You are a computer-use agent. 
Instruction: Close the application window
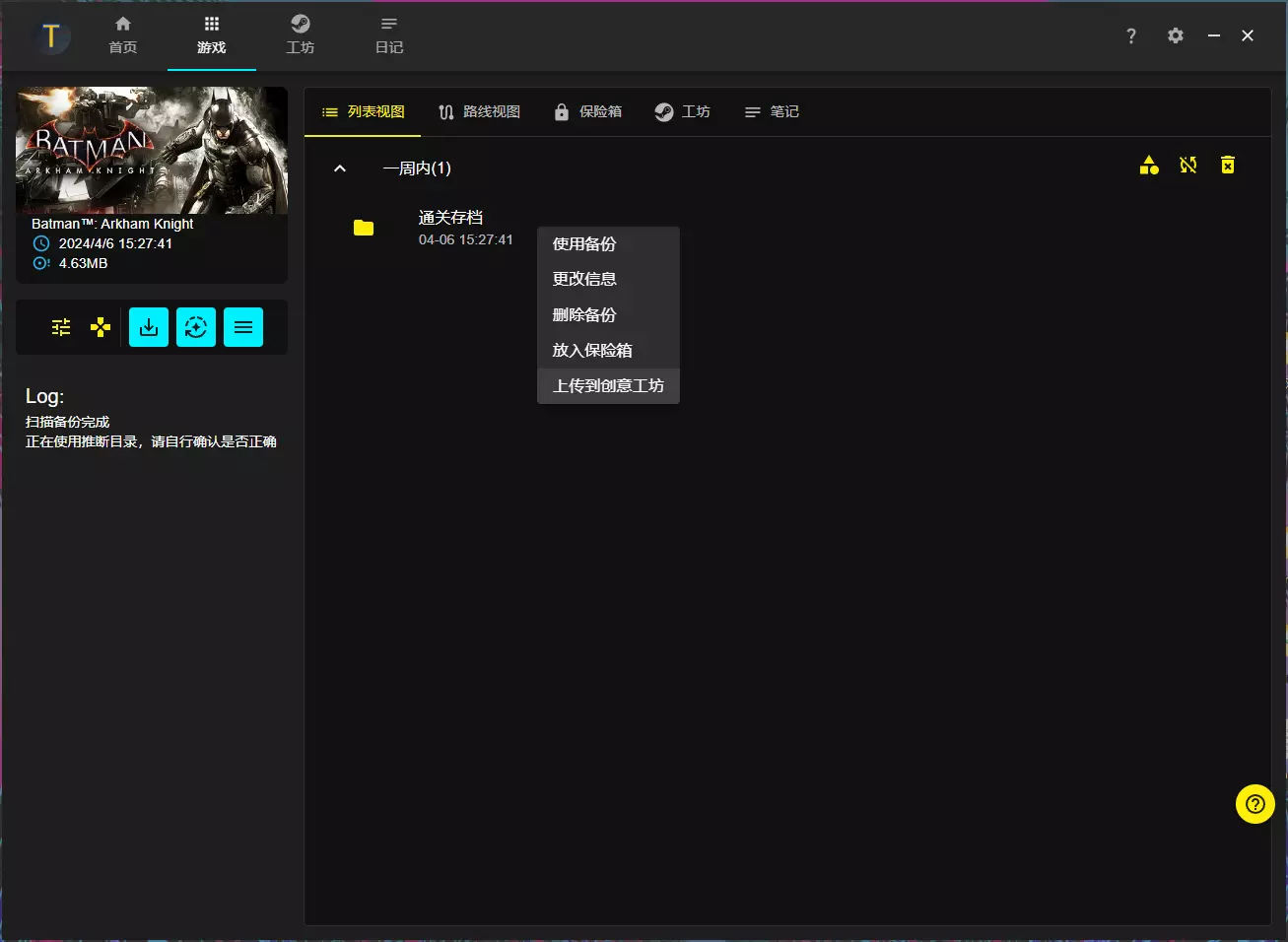point(1248,35)
